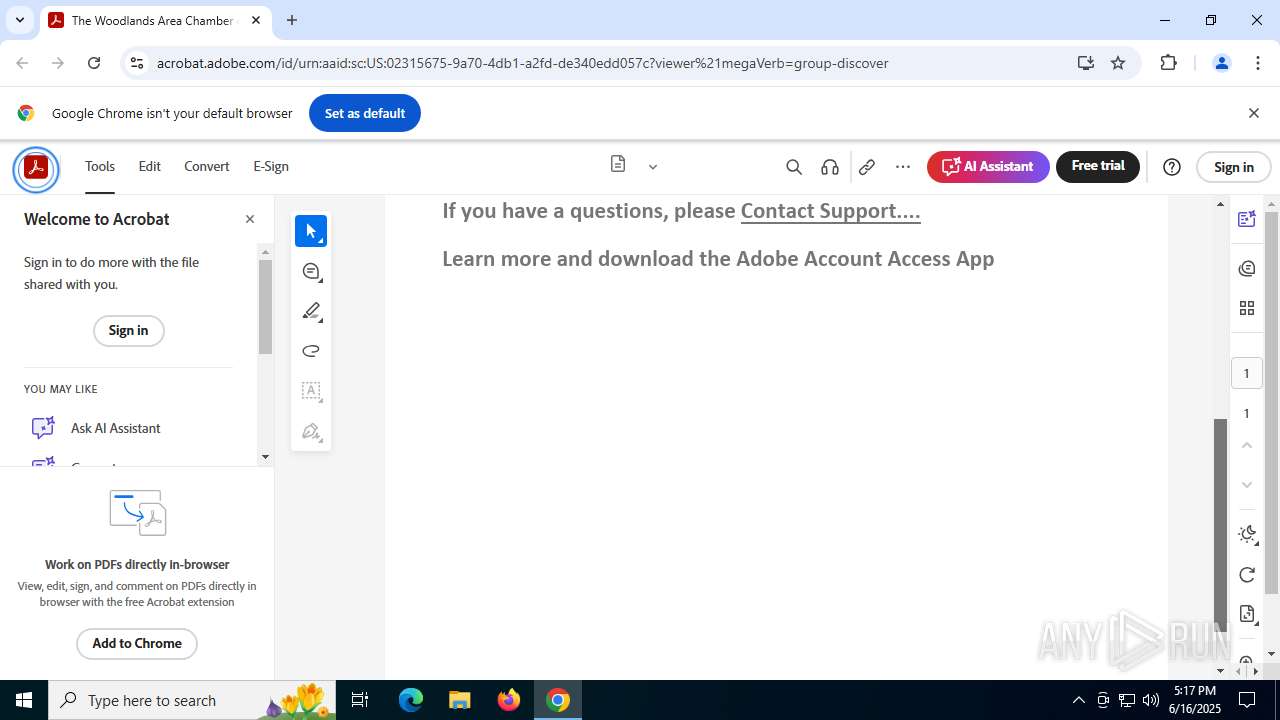Click the current page number box

[x=1246, y=373]
